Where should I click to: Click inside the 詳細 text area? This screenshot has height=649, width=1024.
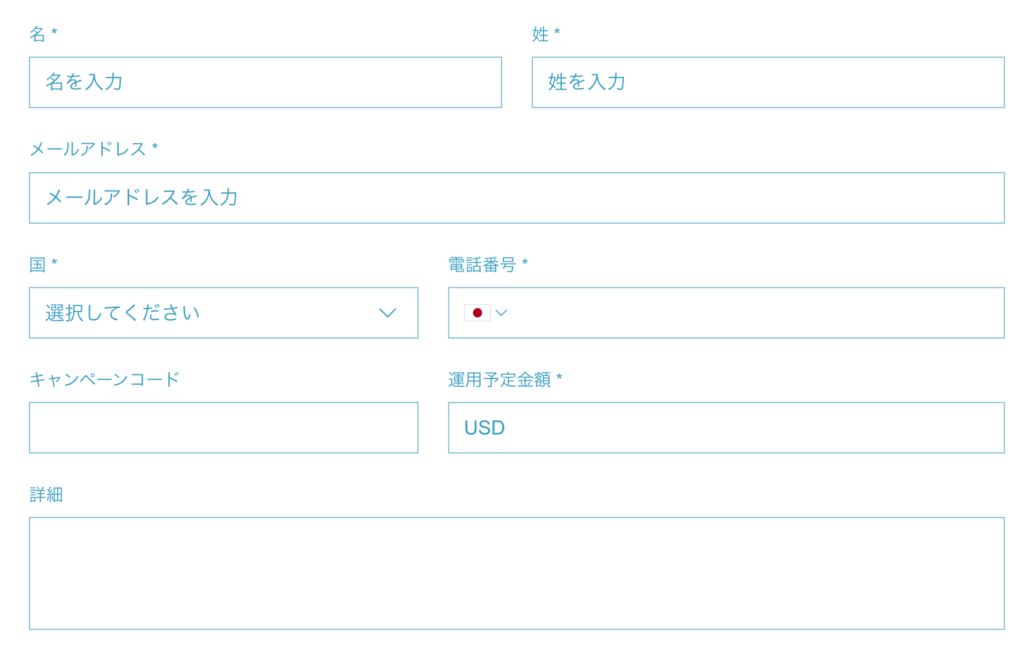click(x=517, y=573)
